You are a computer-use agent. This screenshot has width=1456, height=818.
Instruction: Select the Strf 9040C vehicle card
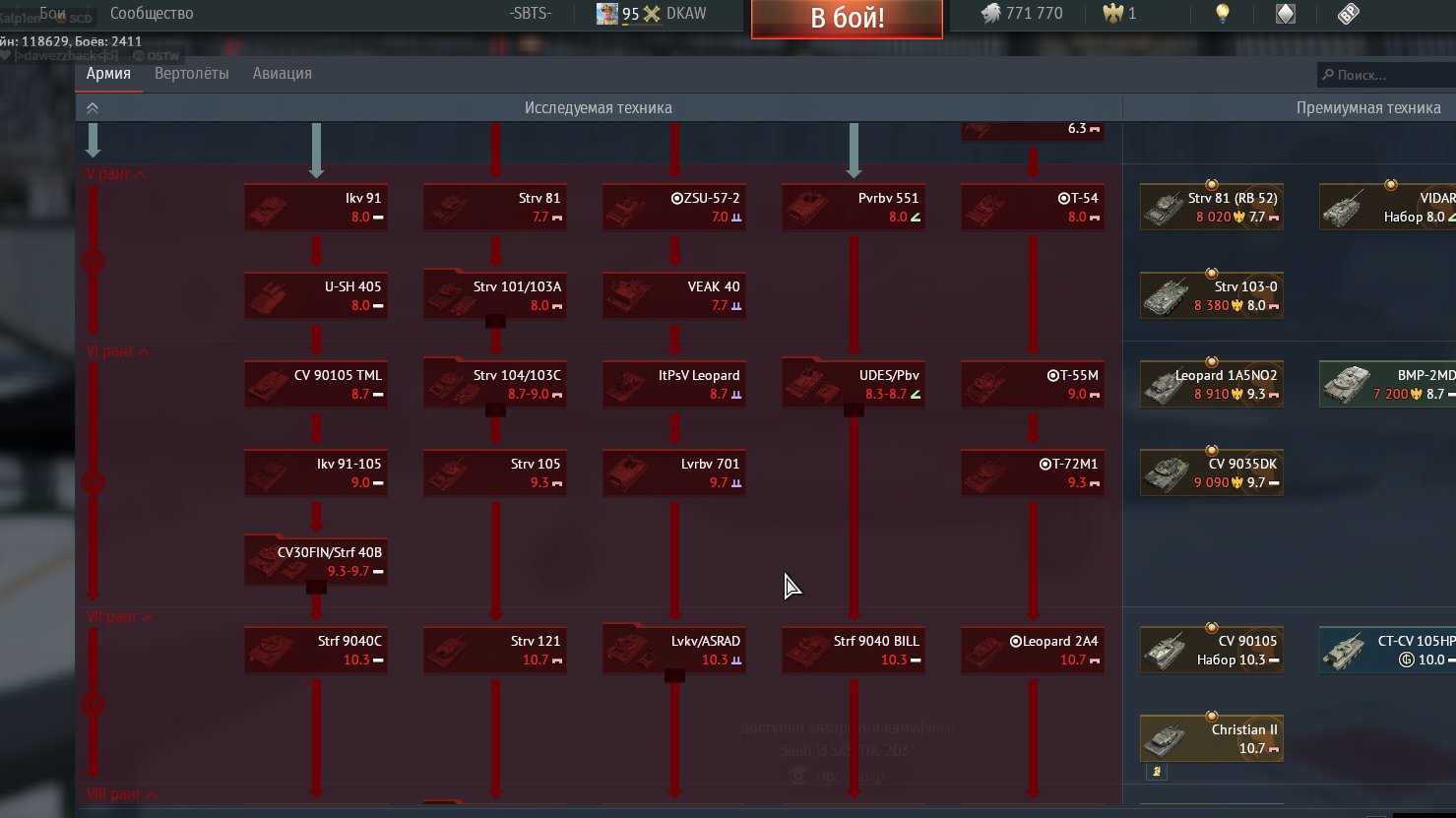click(x=316, y=651)
